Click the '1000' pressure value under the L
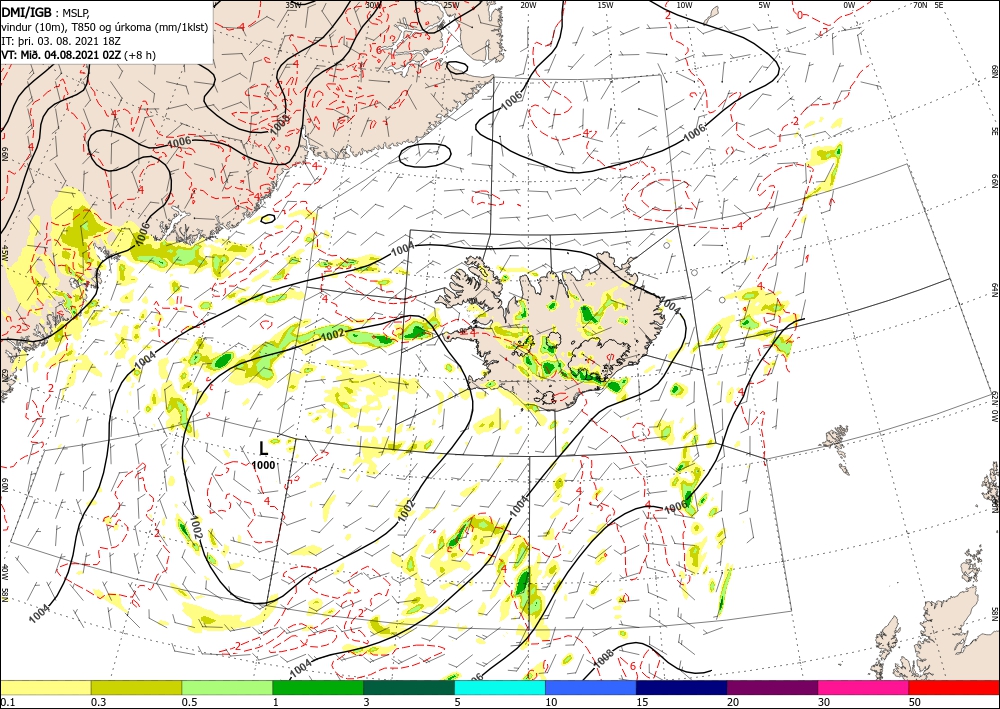 click(x=263, y=465)
